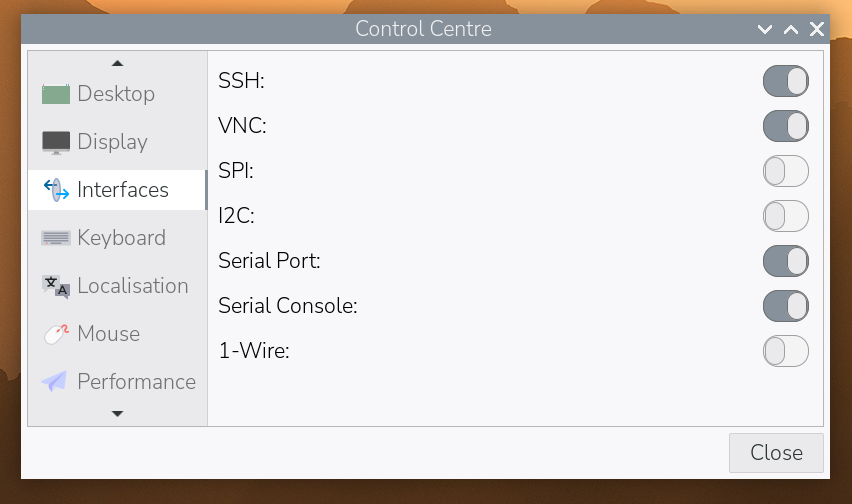Toggle Serial Port off
This screenshot has width=852, height=504.
(x=785, y=261)
